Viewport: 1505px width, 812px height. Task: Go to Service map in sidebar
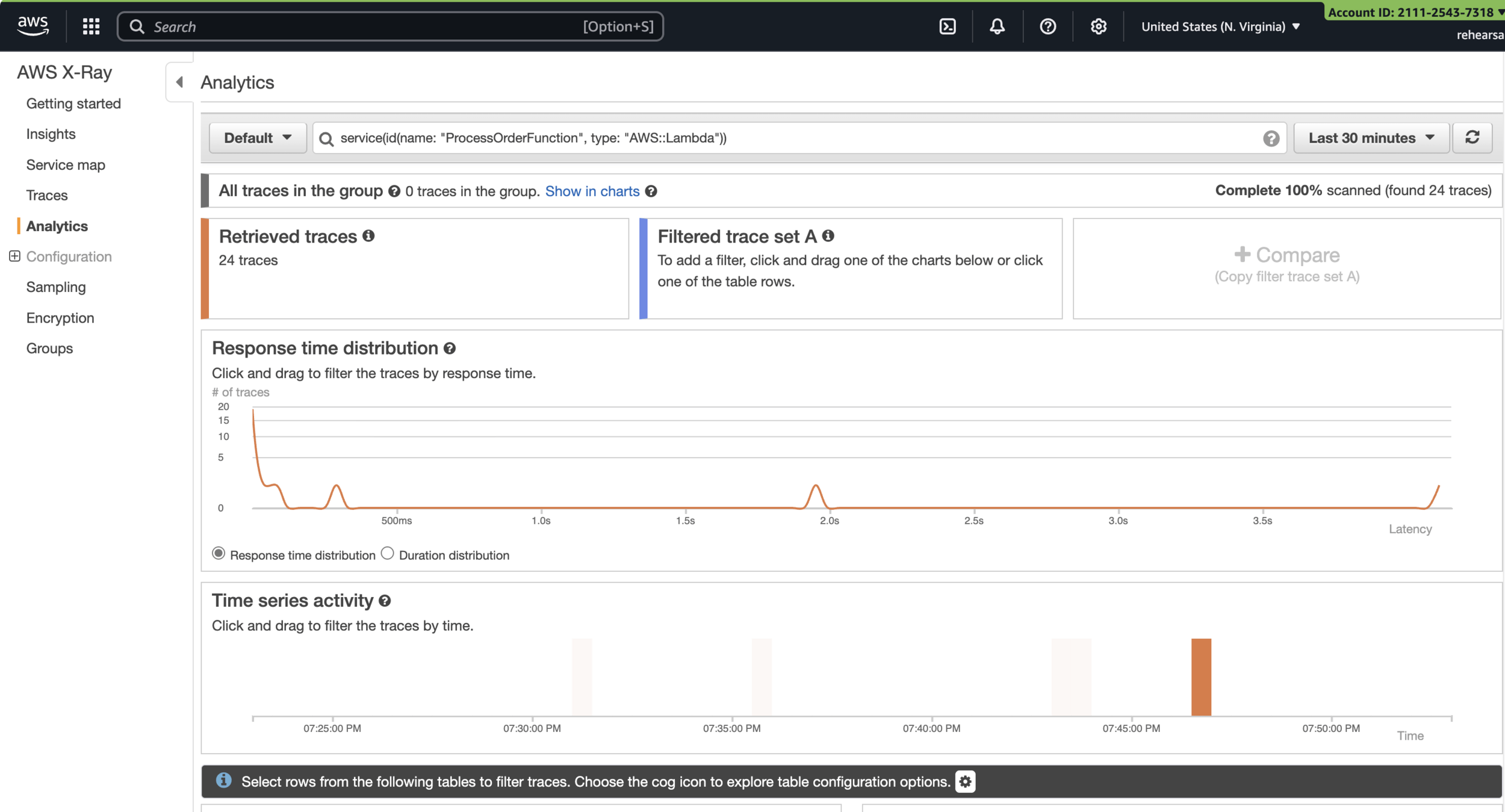(x=66, y=165)
